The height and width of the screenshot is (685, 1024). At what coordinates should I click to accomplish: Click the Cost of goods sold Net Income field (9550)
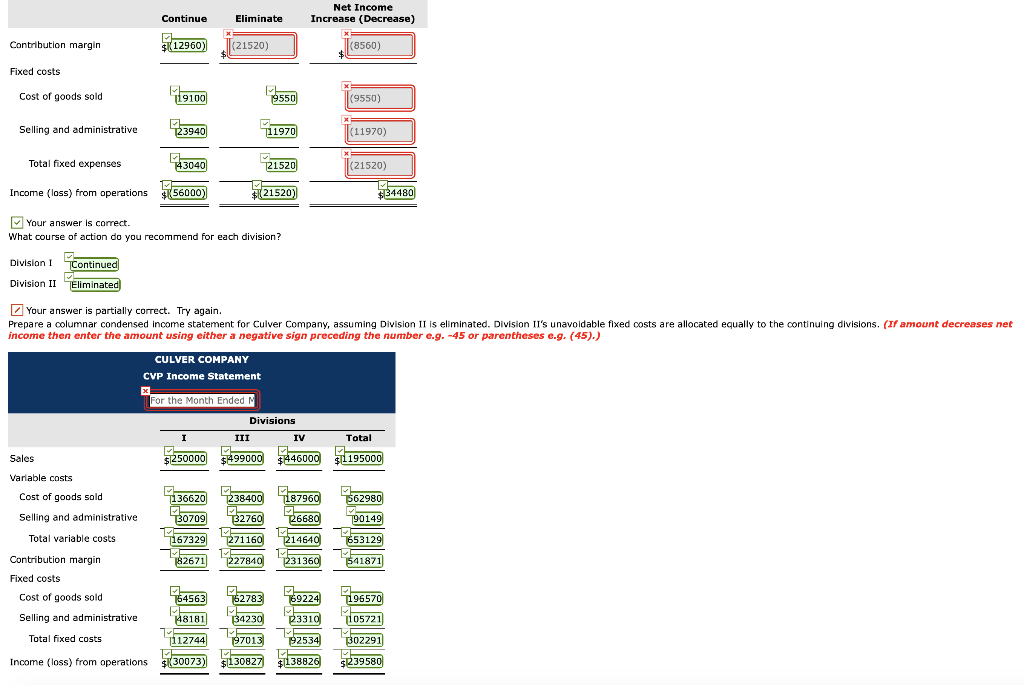click(379, 98)
